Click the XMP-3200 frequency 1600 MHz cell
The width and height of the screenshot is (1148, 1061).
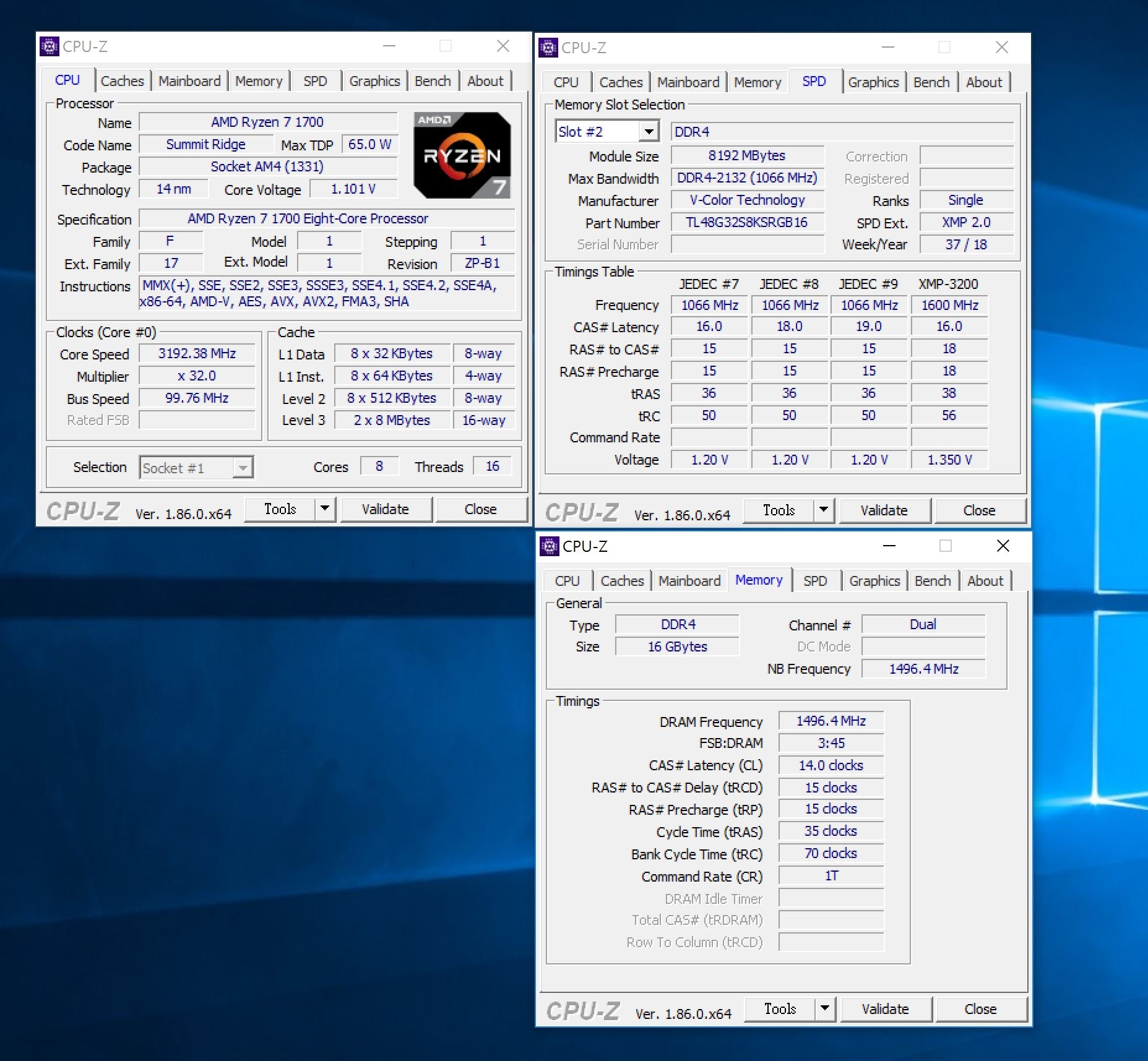pos(949,305)
